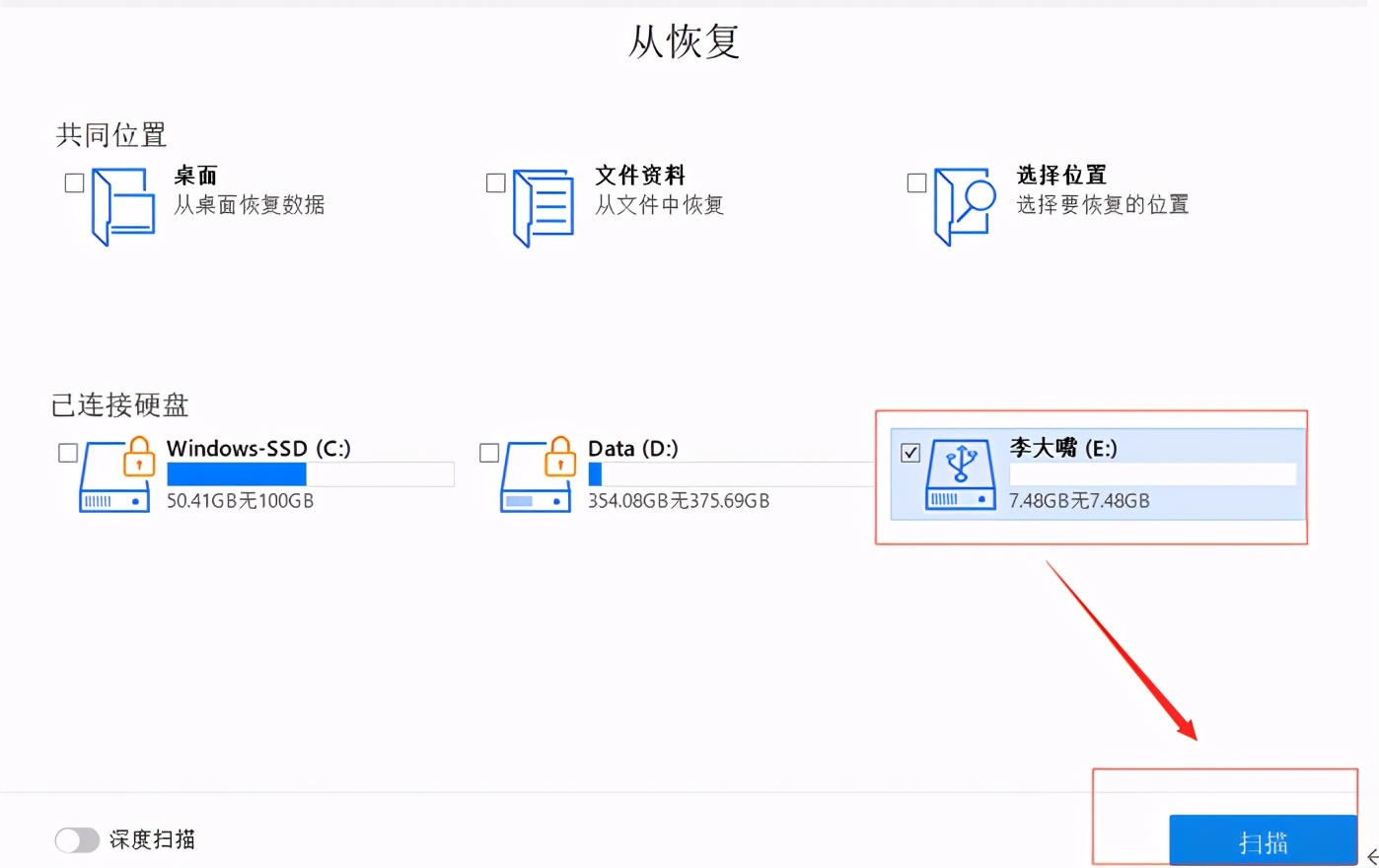Select the 从桌面恢复数据 description
Image resolution: width=1379 pixels, height=868 pixels.
point(250,205)
